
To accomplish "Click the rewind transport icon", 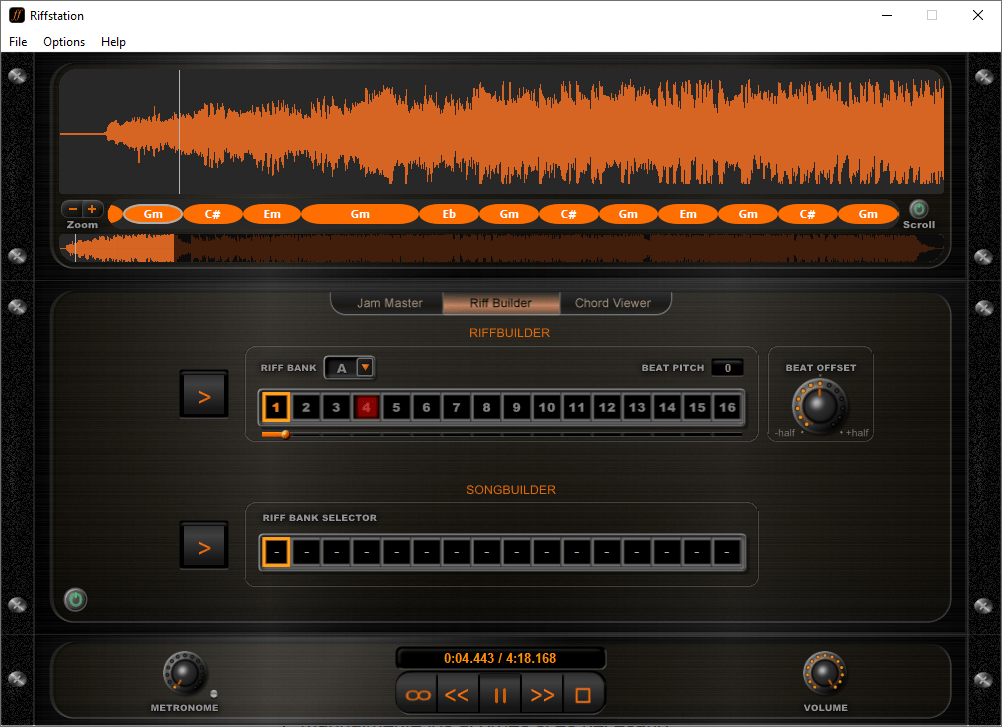I will (458, 693).
